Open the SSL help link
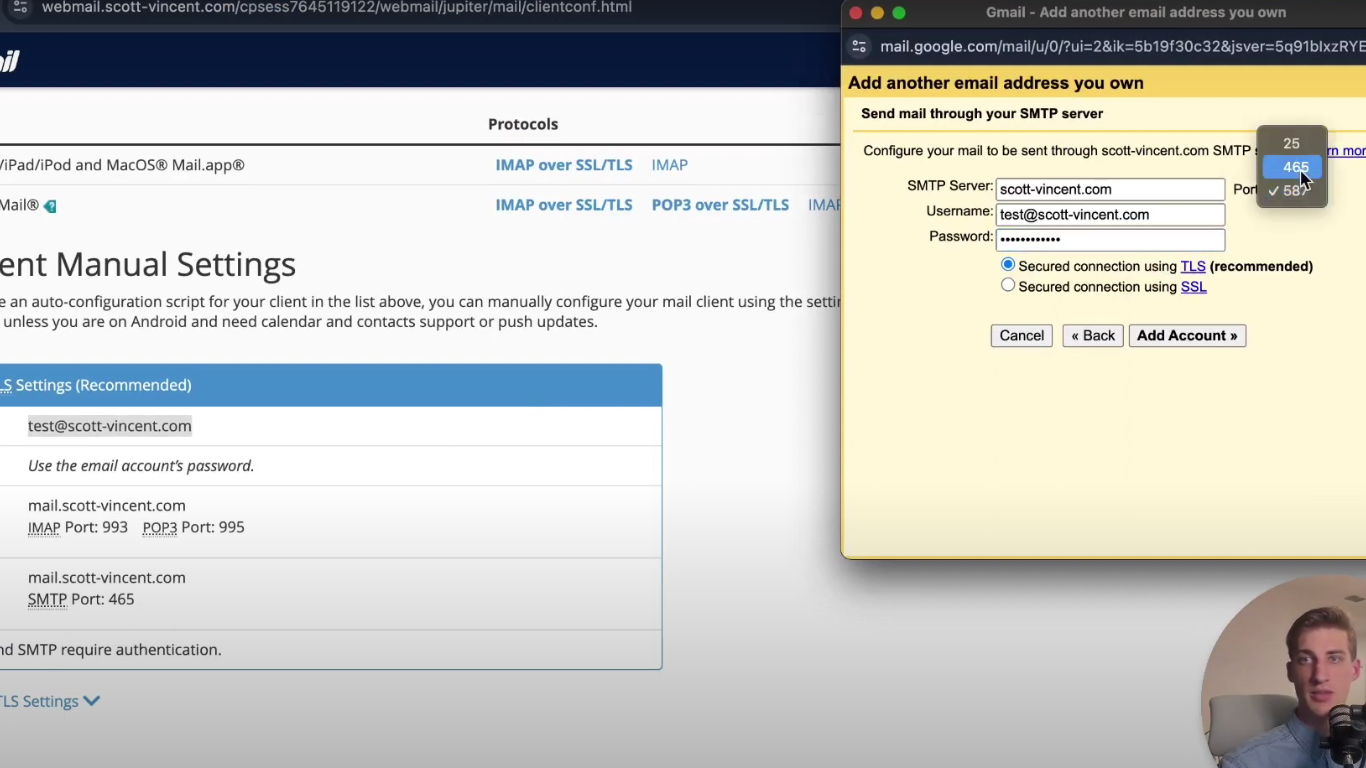The height and width of the screenshot is (768, 1366). [1193, 287]
